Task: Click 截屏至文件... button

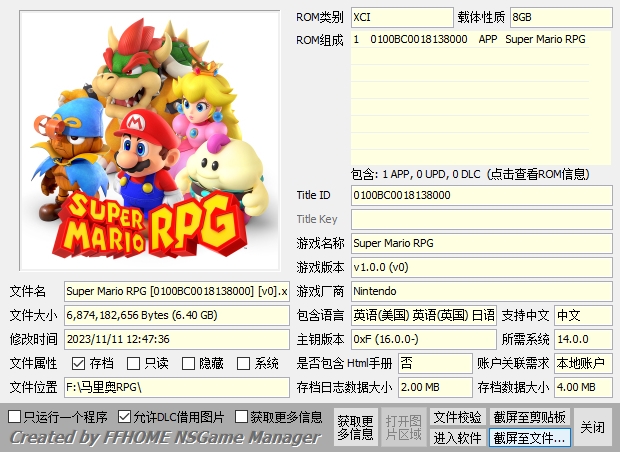Action: coord(529,438)
